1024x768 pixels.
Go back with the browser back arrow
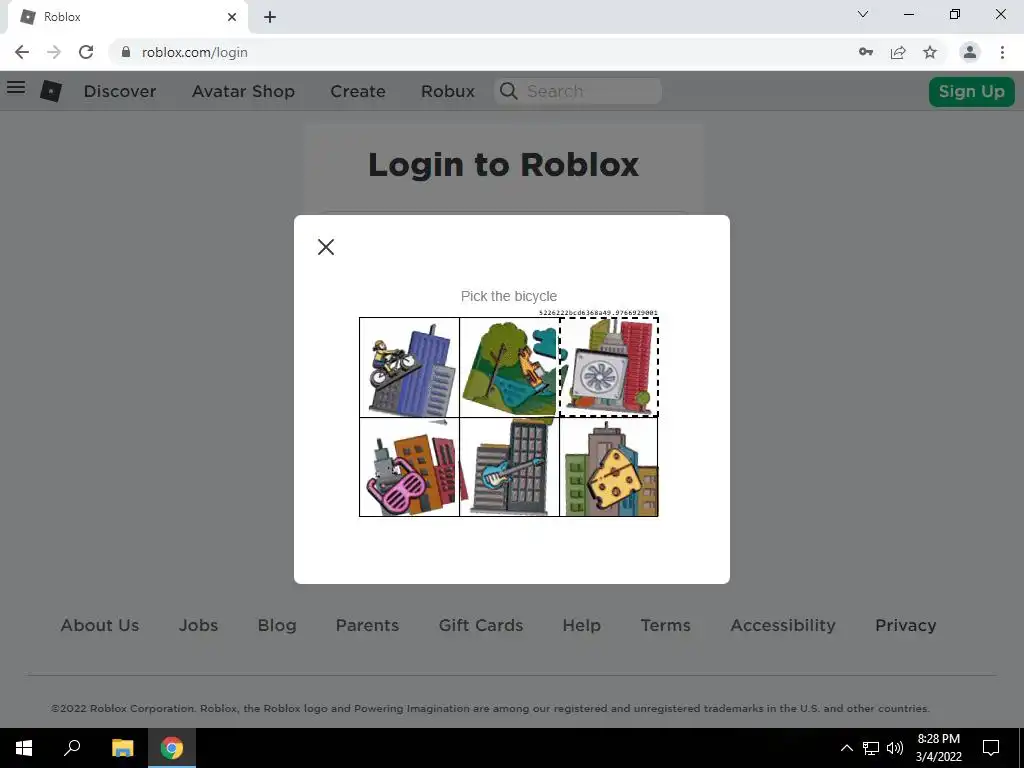(22, 52)
